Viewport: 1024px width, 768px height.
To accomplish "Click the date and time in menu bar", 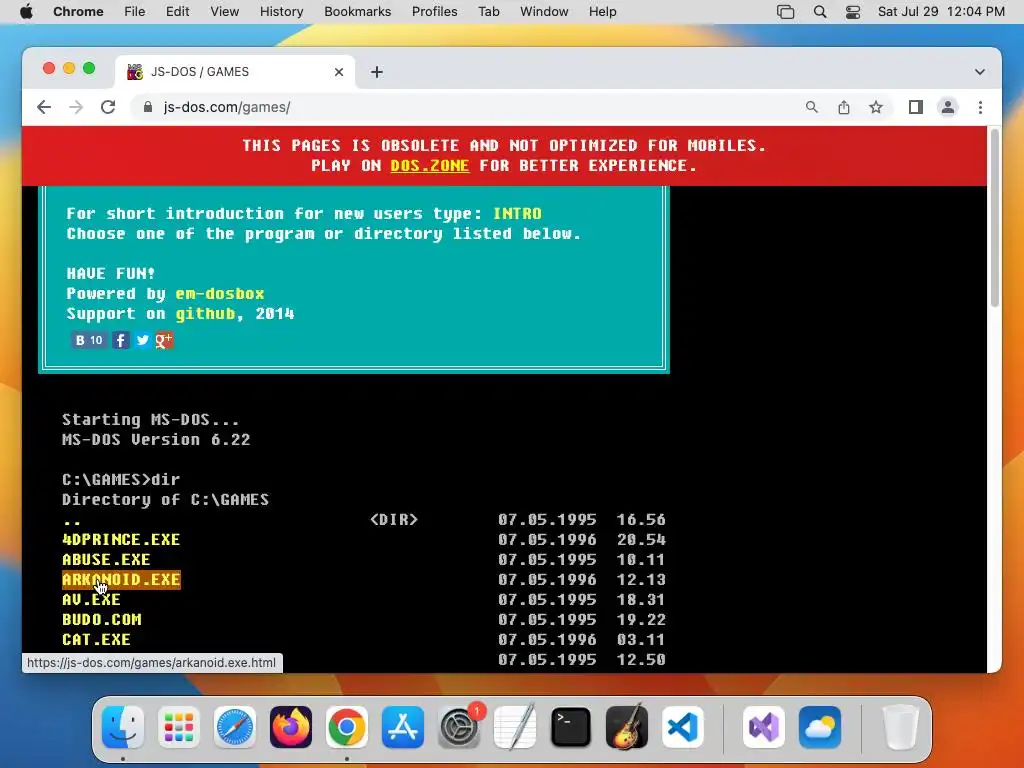I will pyautogui.click(x=941, y=12).
